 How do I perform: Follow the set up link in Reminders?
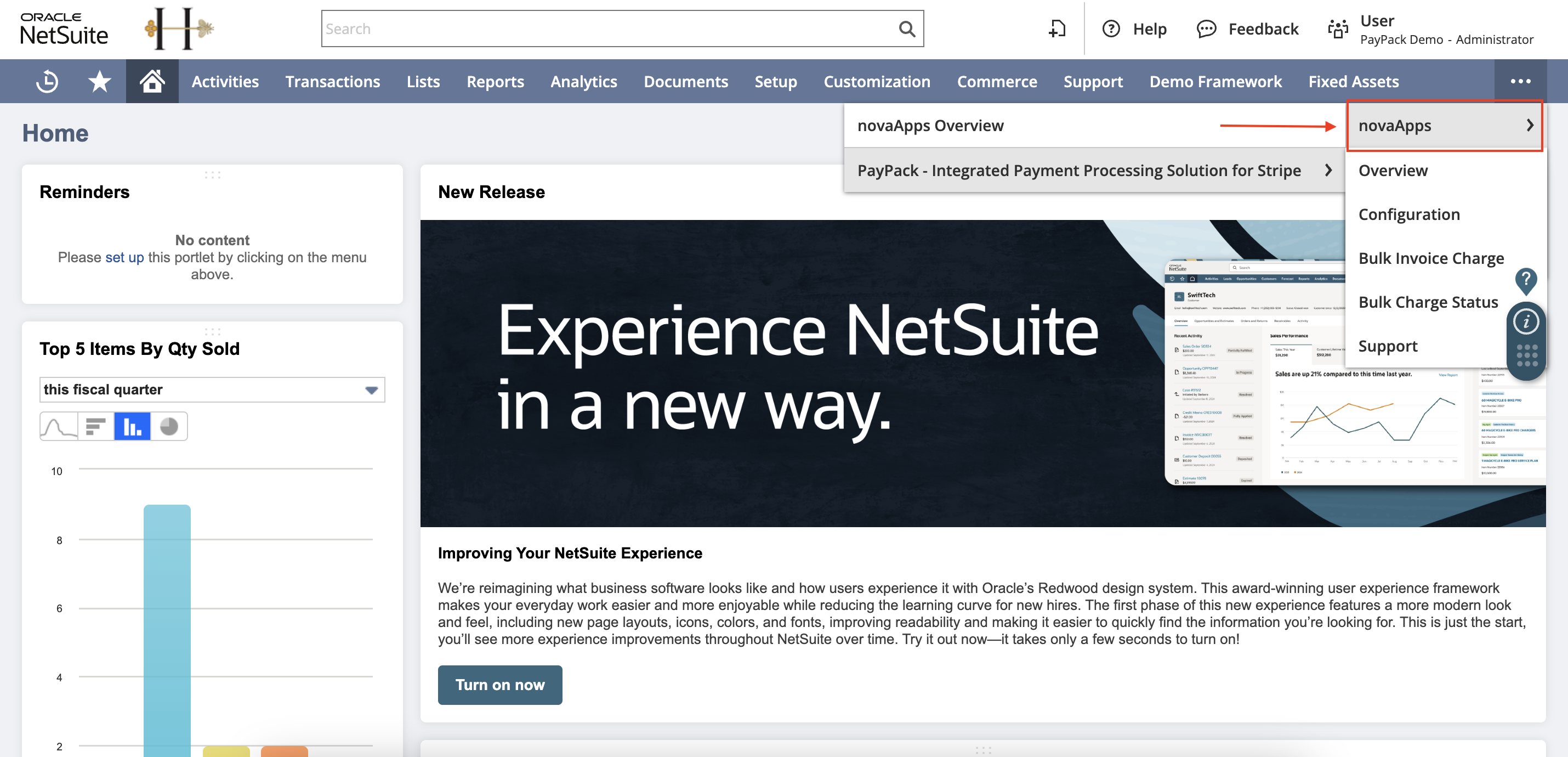pos(124,257)
